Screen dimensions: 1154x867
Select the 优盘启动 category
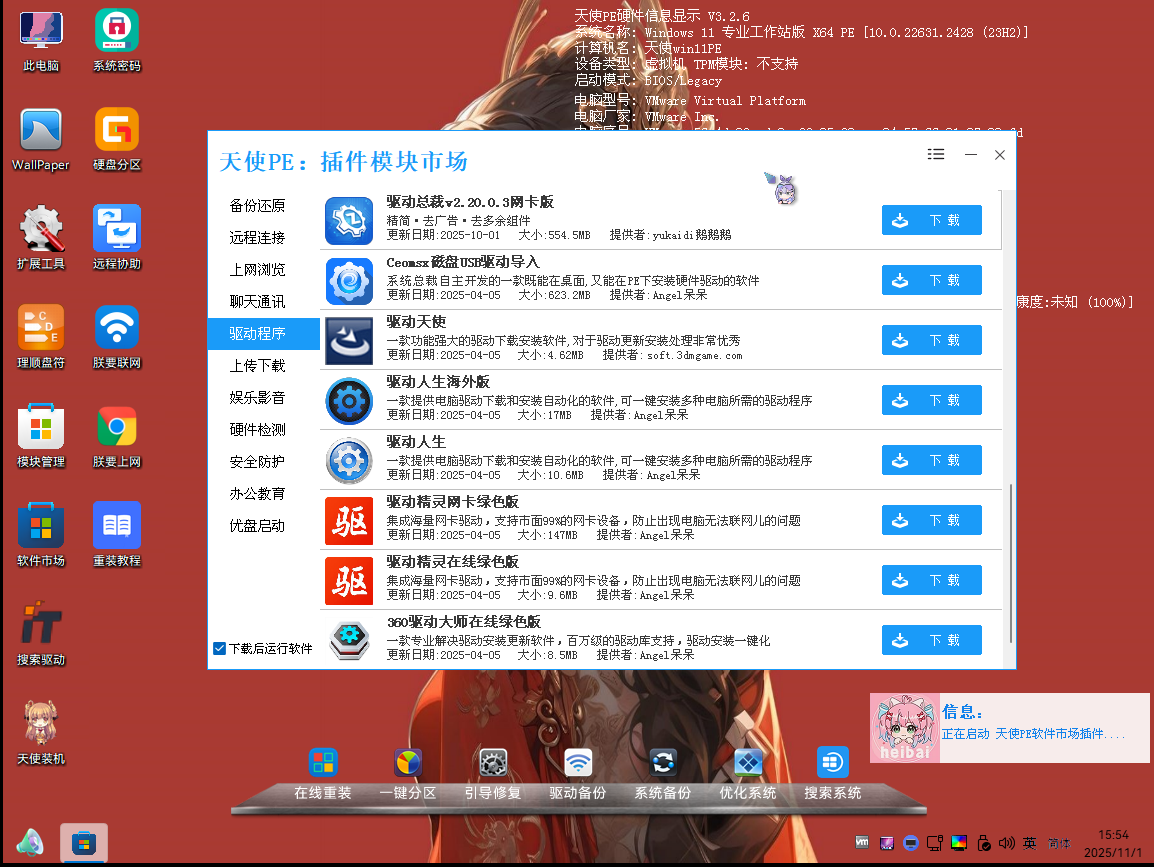257,526
